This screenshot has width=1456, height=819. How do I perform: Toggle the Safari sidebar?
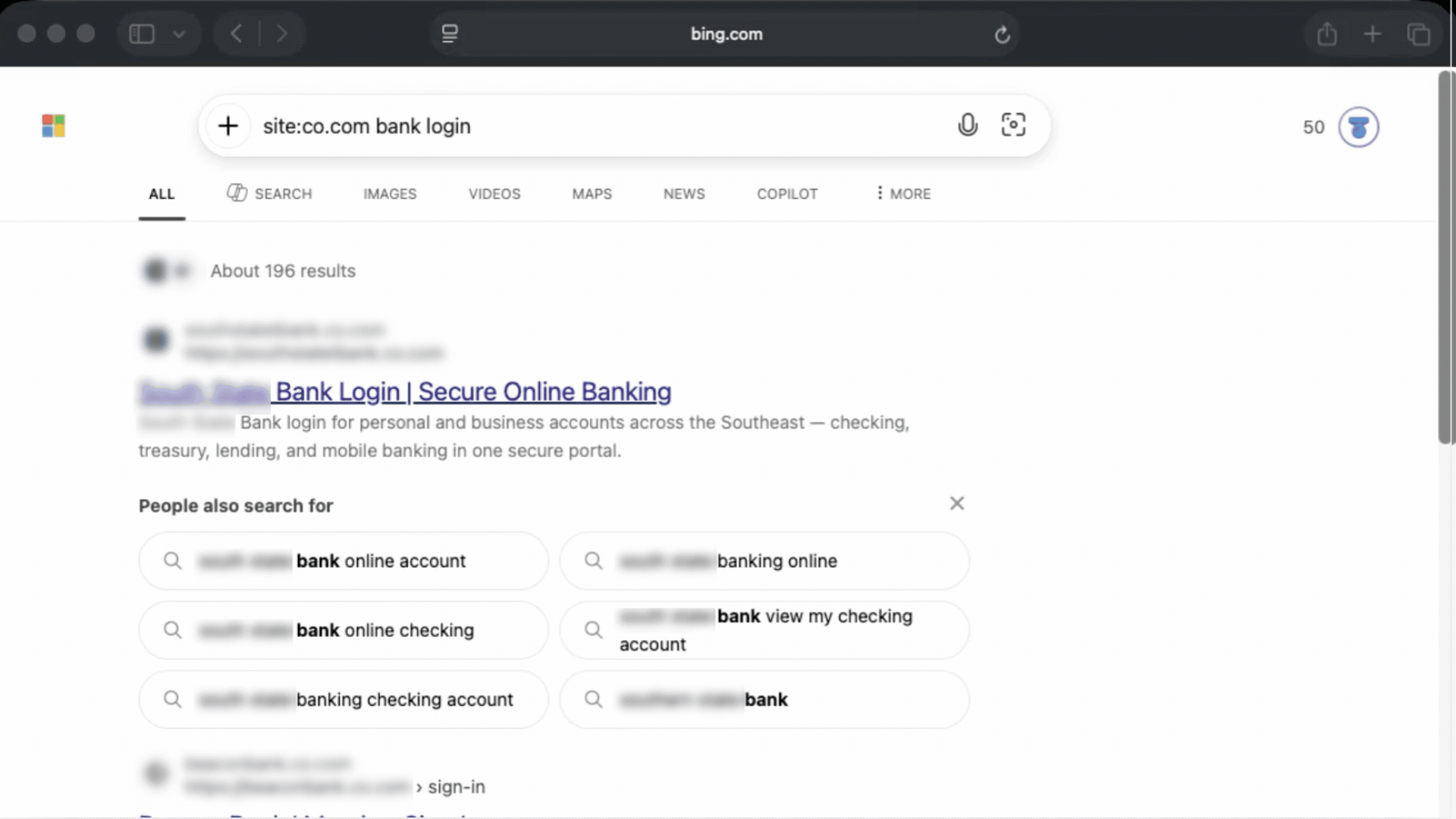point(142,34)
